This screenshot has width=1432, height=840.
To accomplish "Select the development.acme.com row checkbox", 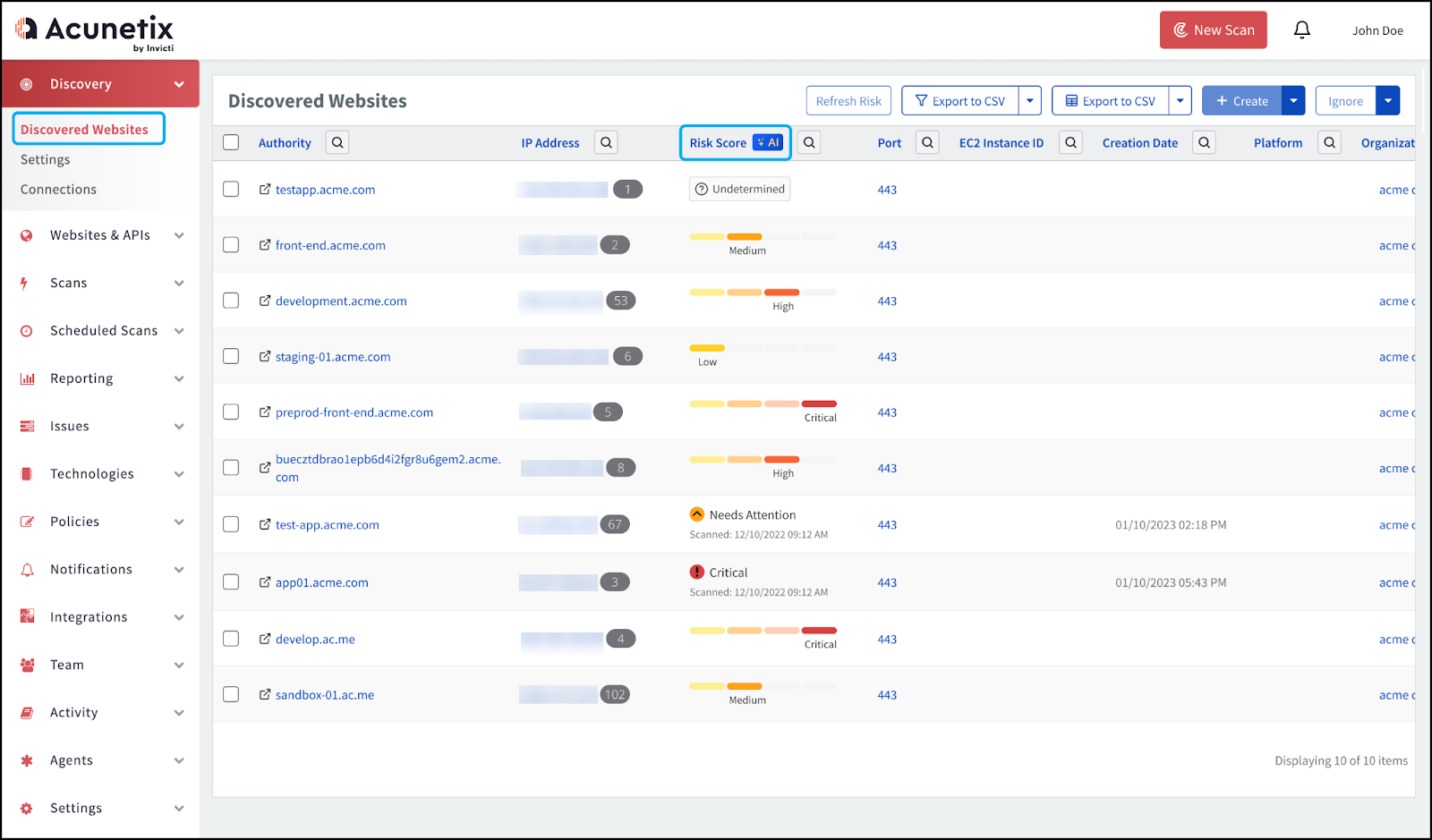I will (x=231, y=301).
